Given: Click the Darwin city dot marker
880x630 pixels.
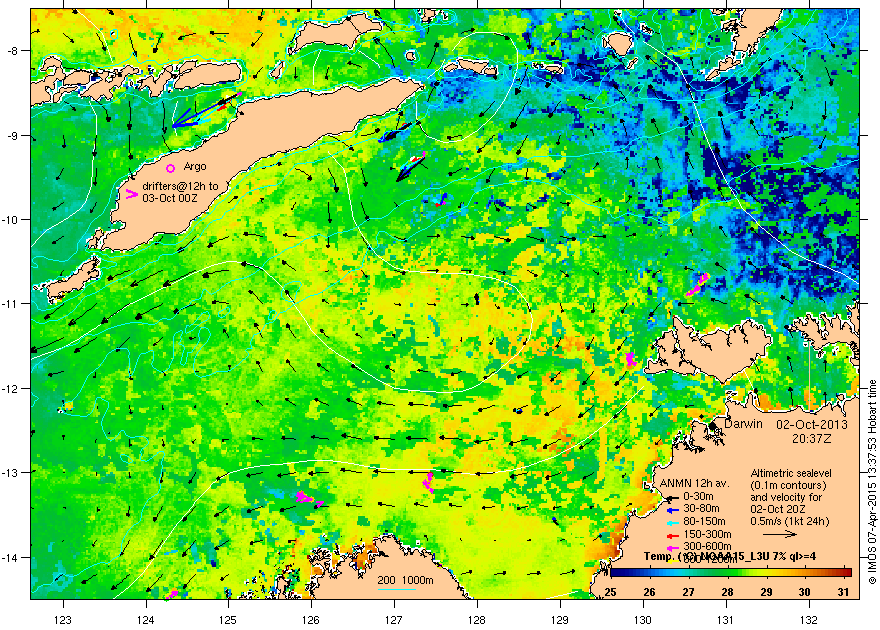Looking at the screenshot, I should [x=712, y=426].
